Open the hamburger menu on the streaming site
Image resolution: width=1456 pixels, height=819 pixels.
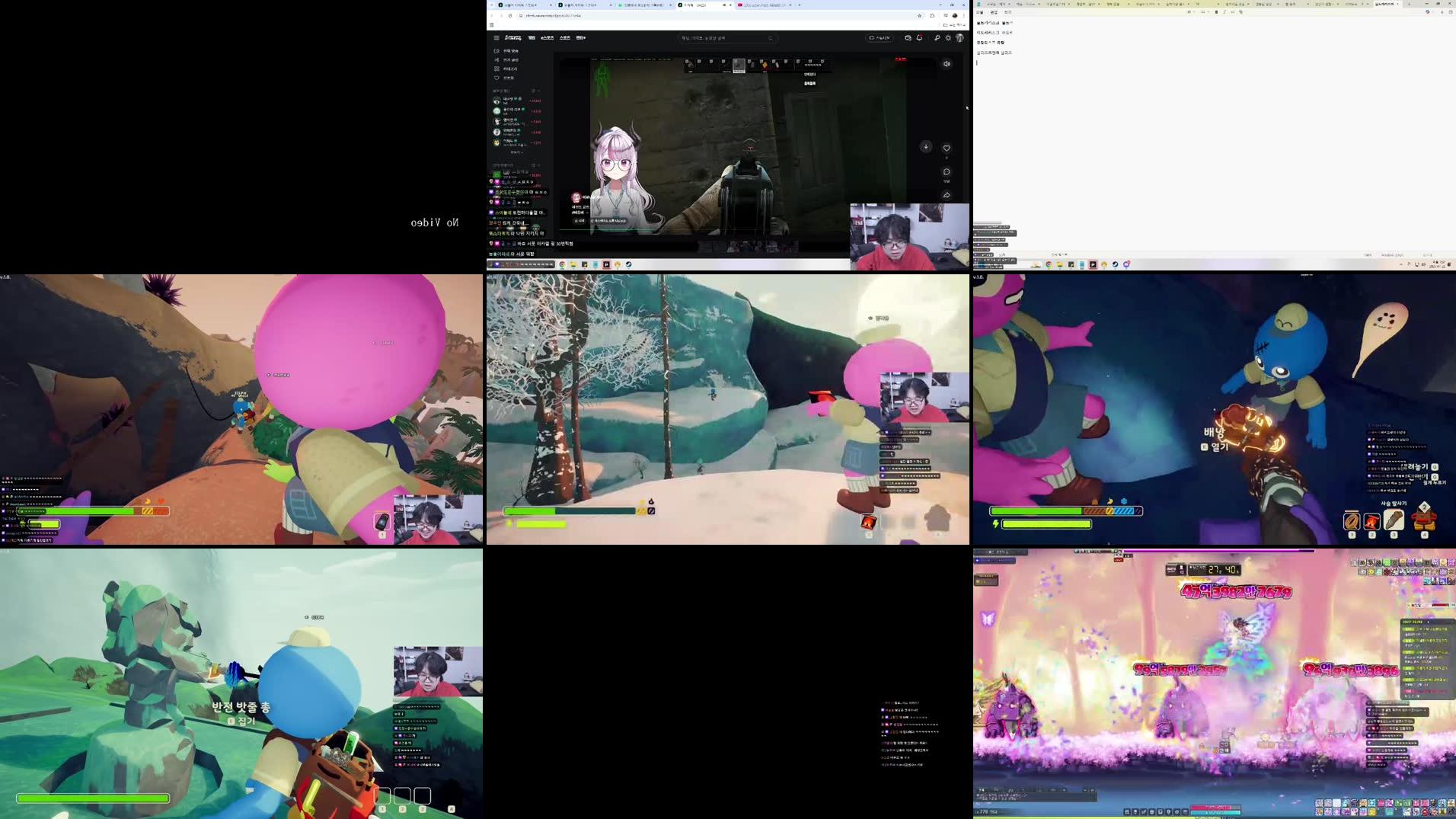pyautogui.click(x=497, y=37)
